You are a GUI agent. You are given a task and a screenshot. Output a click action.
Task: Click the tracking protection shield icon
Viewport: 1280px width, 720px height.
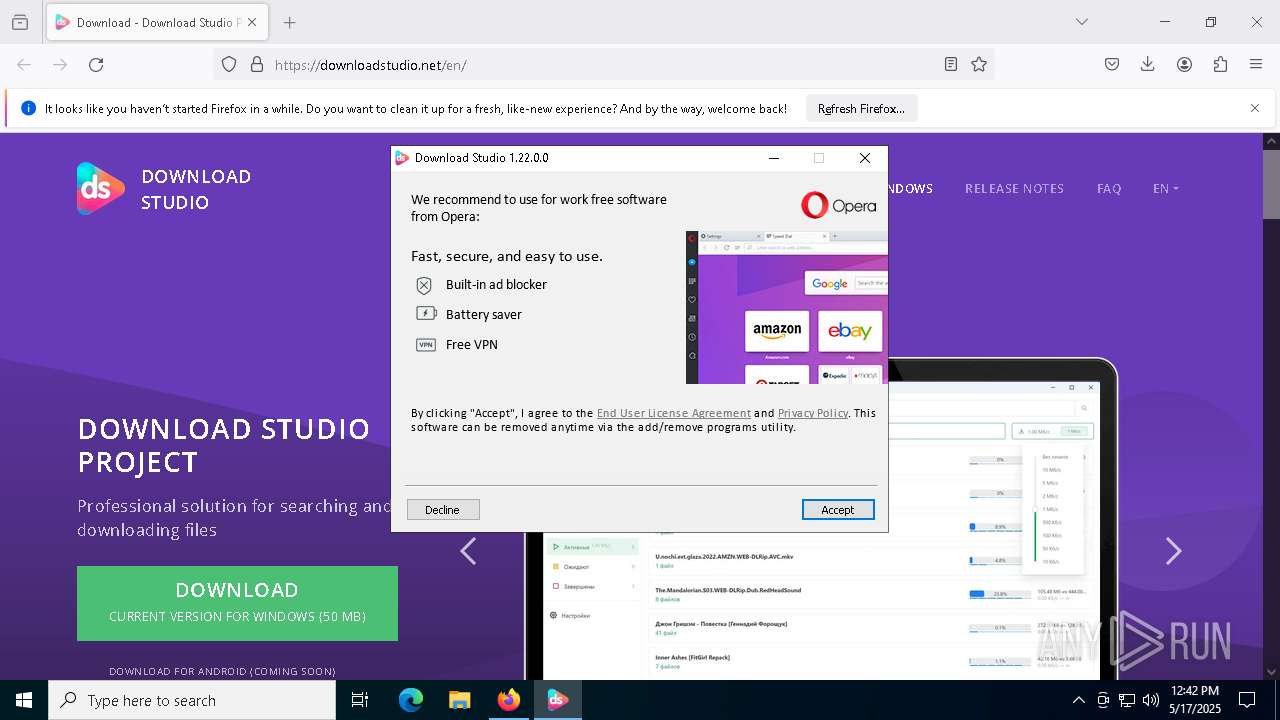tap(229, 64)
